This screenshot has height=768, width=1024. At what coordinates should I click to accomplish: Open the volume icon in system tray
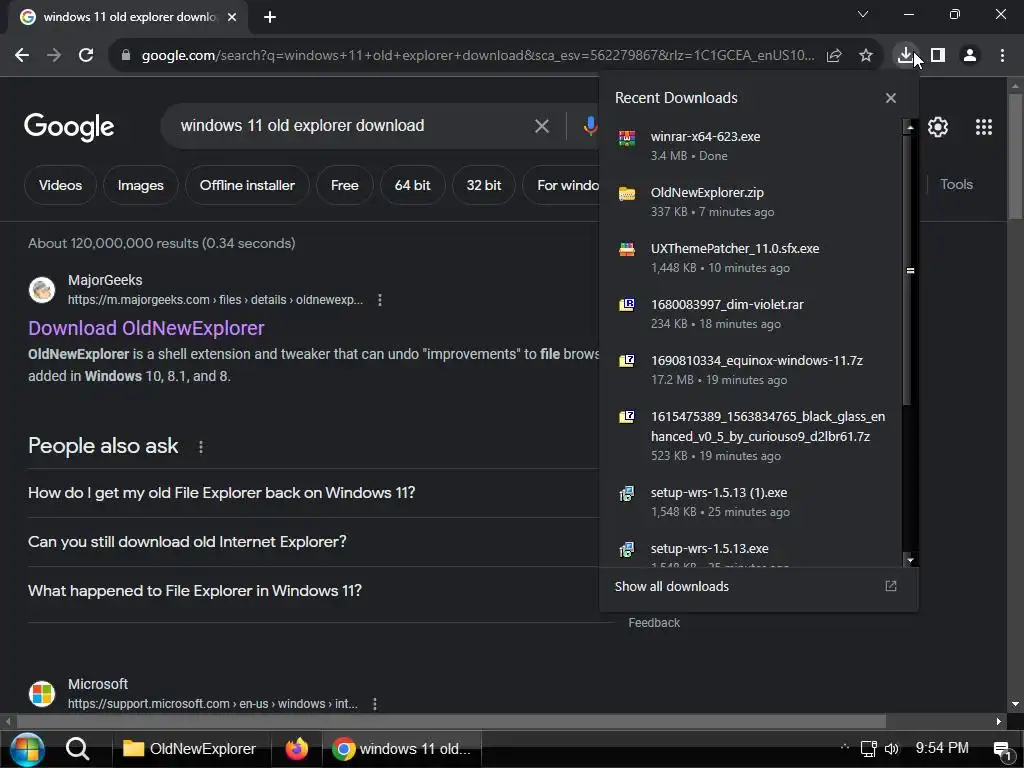[891, 749]
